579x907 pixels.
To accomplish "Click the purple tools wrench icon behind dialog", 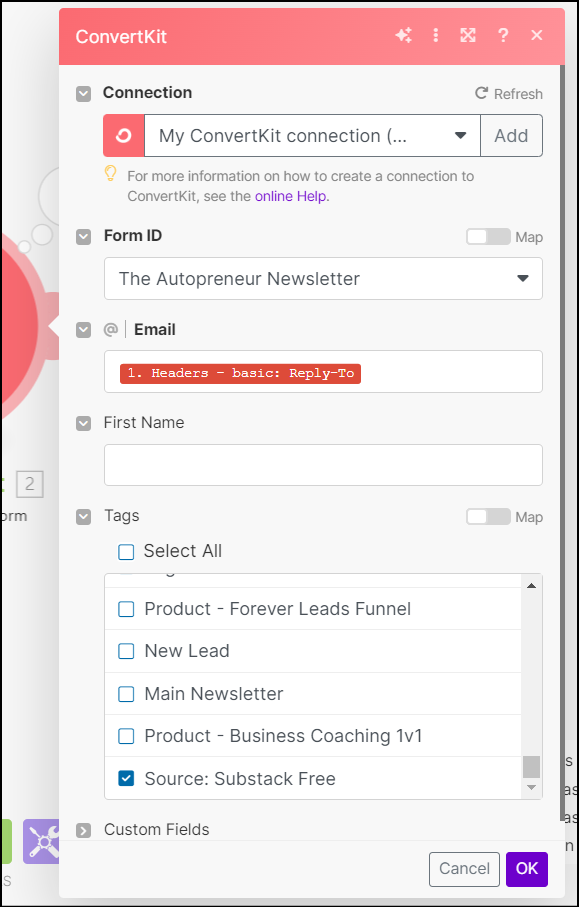I will [x=42, y=840].
